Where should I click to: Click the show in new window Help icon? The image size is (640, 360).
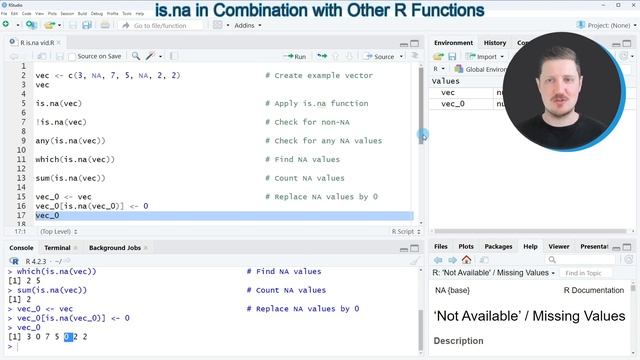(484, 260)
